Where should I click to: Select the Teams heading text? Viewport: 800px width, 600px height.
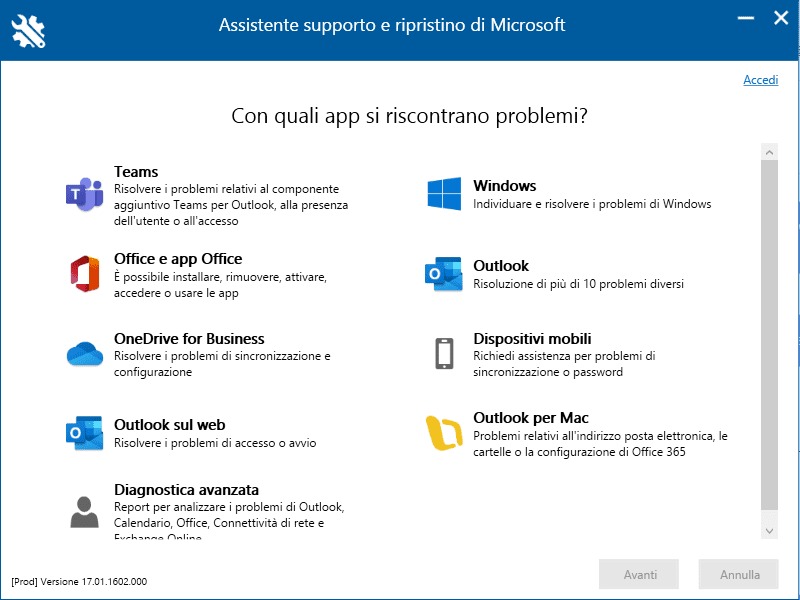[x=136, y=172]
